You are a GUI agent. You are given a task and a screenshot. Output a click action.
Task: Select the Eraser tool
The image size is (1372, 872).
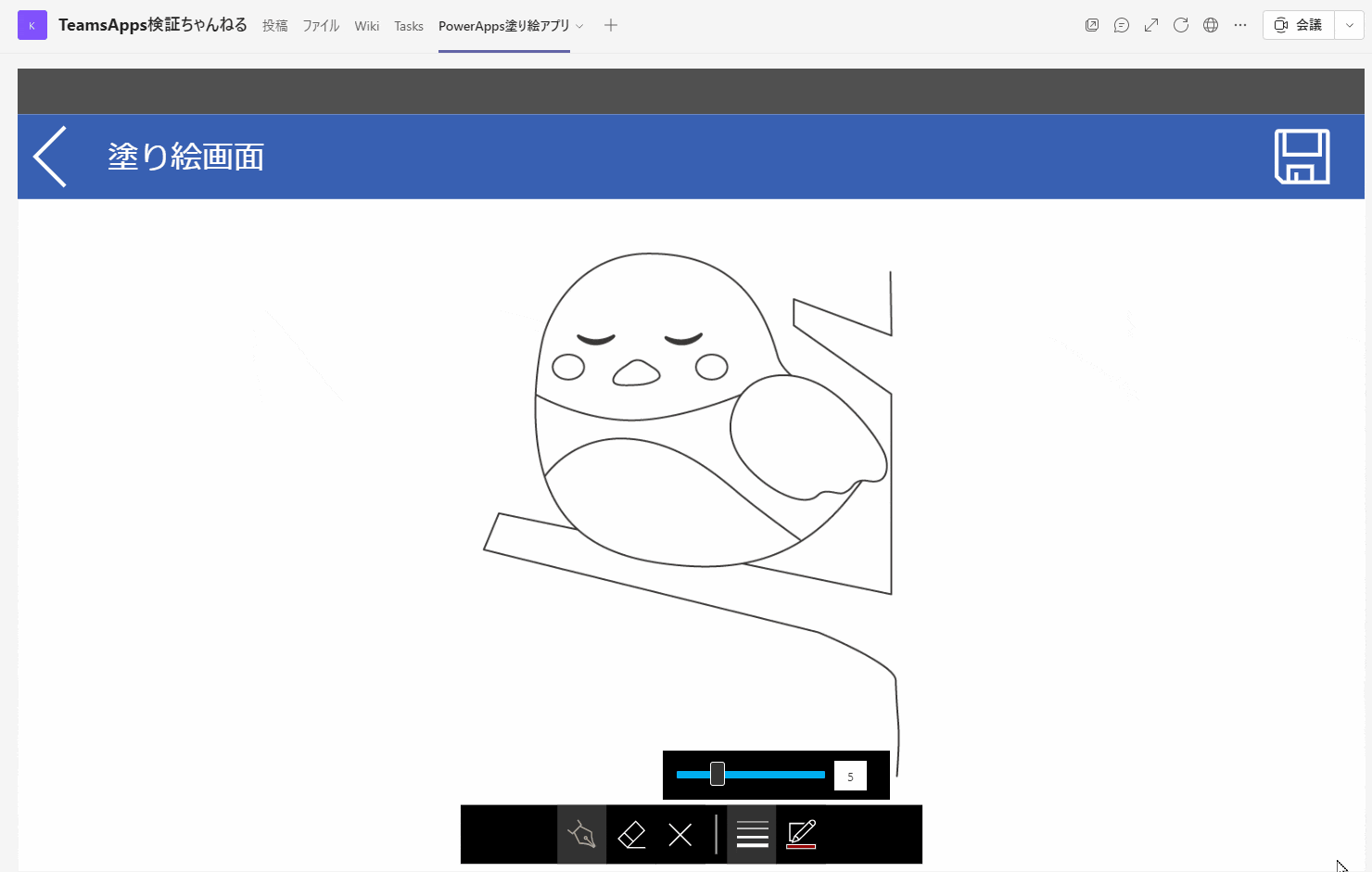(631, 834)
